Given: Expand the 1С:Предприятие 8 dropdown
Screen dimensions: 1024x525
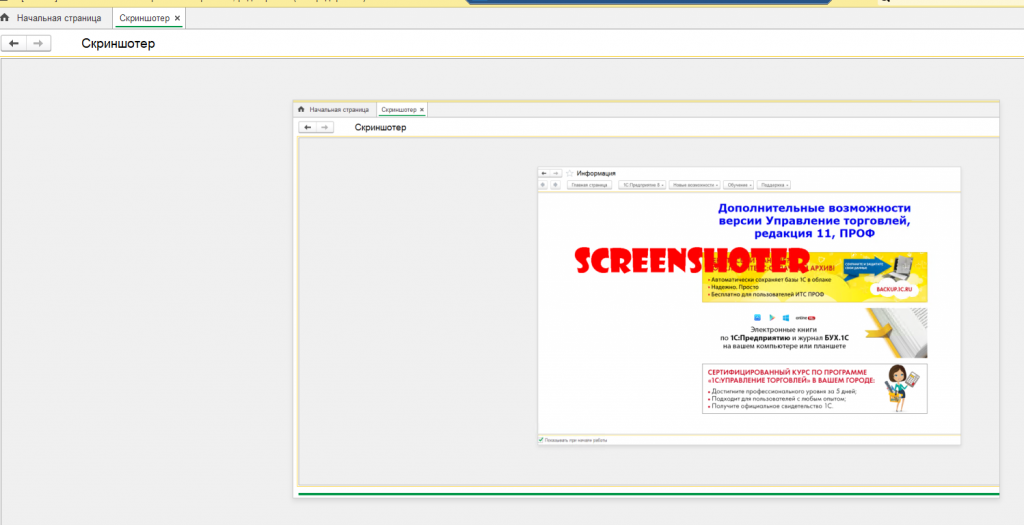Looking at the screenshot, I should (643, 185).
